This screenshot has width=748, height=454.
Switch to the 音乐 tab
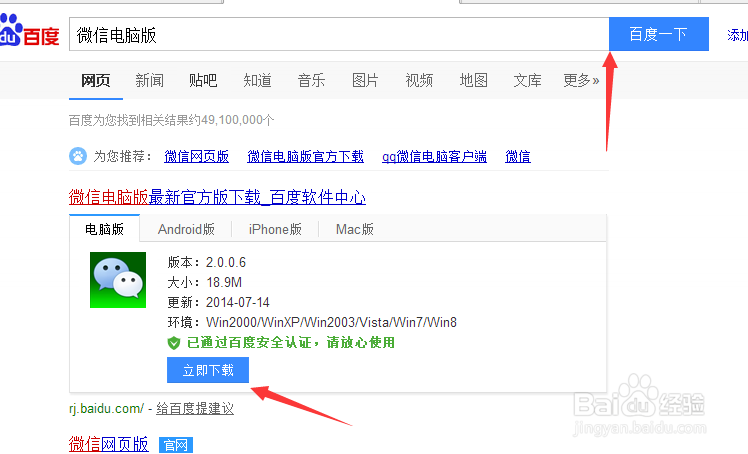click(312, 80)
